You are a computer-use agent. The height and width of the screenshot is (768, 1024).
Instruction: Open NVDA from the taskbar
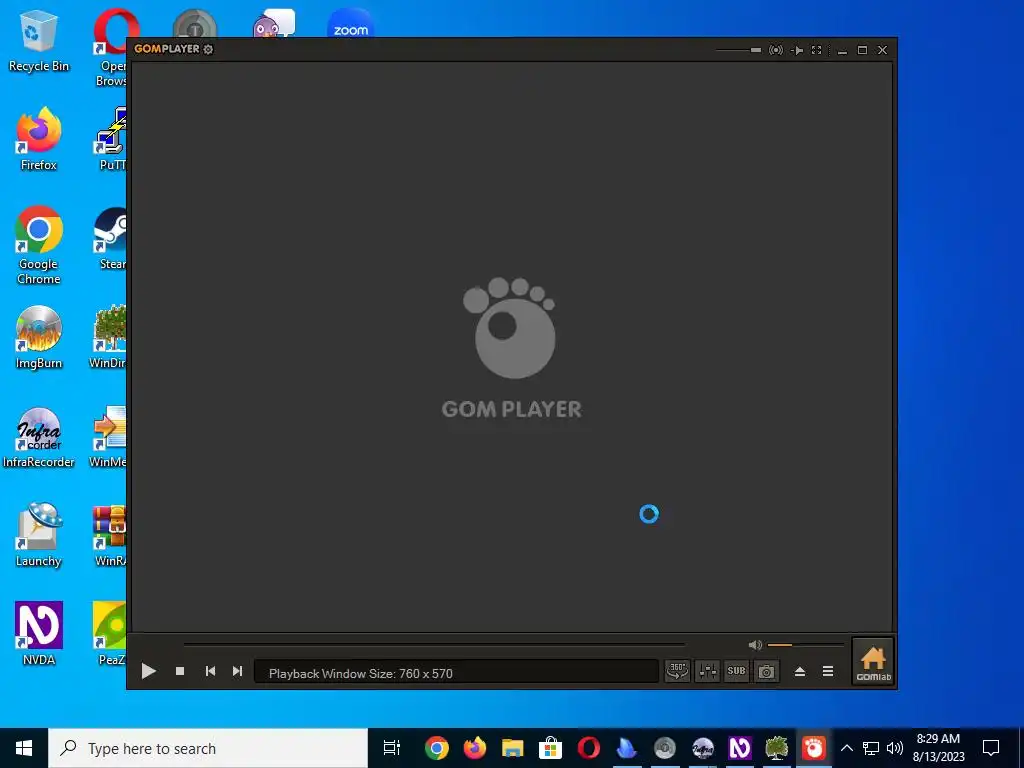[x=740, y=748]
